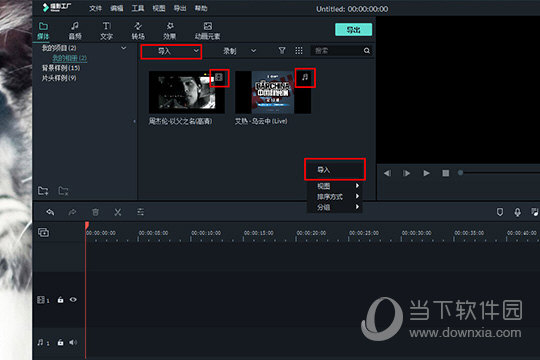Click the redo arrow icon
Image resolution: width=540 pixels, height=360 pixels.
72,212
